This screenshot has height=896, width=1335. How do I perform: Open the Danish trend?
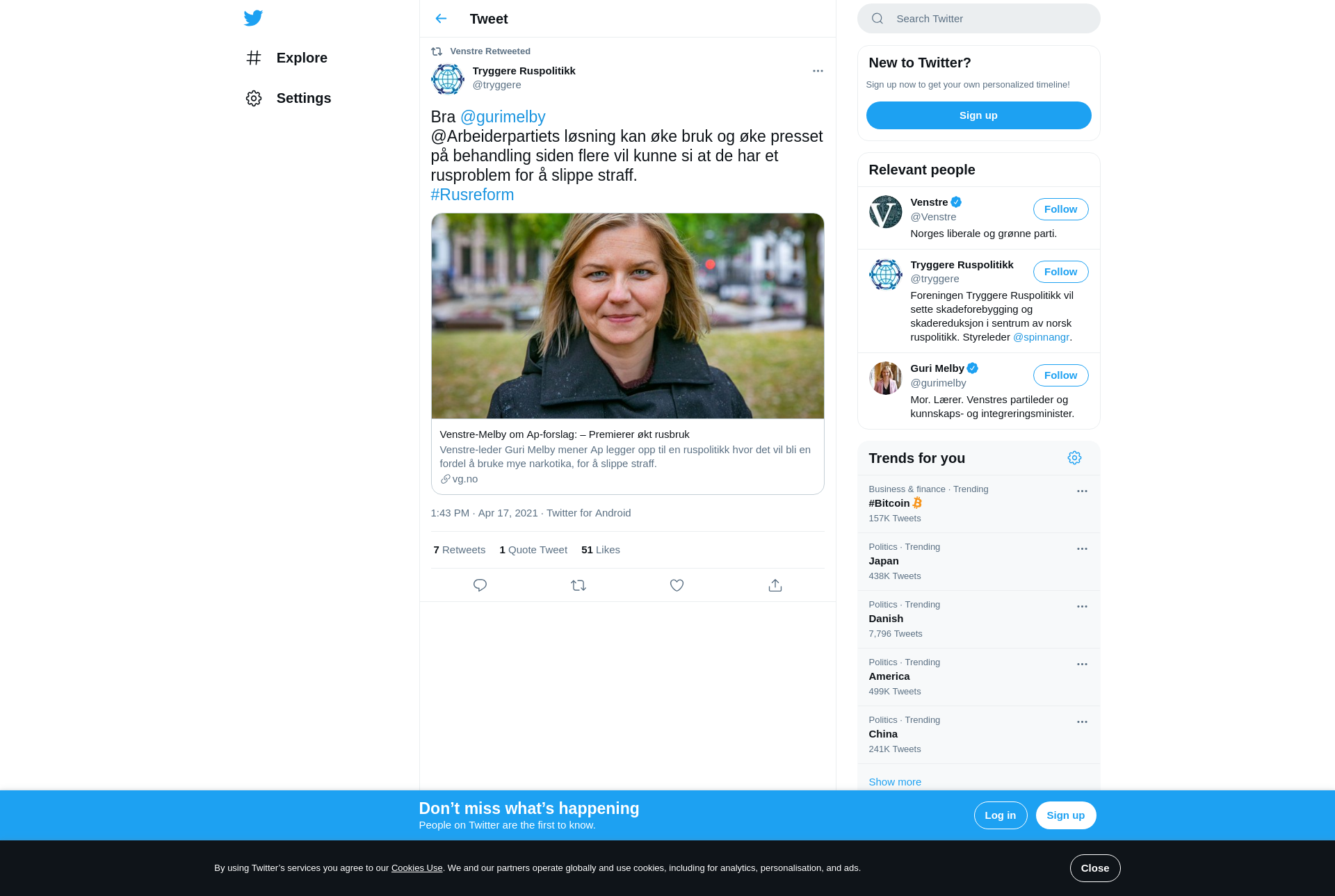[978, 619]
